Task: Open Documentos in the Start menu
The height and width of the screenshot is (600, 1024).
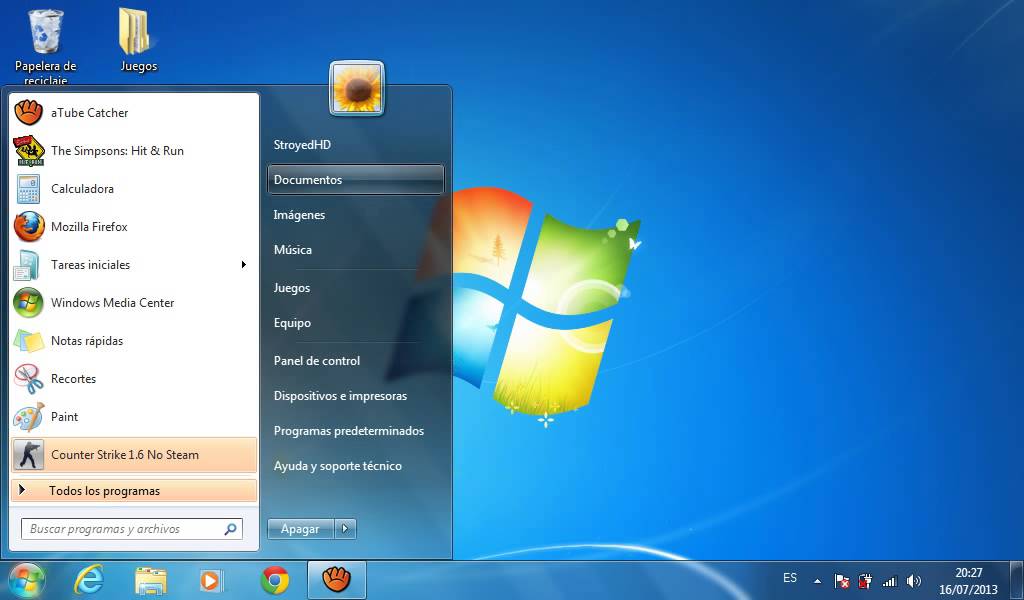Action: coord(356,180)
